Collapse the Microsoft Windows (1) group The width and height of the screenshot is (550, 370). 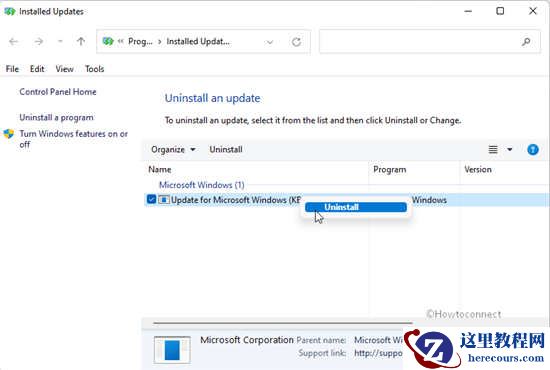click(x=202, y=185)
